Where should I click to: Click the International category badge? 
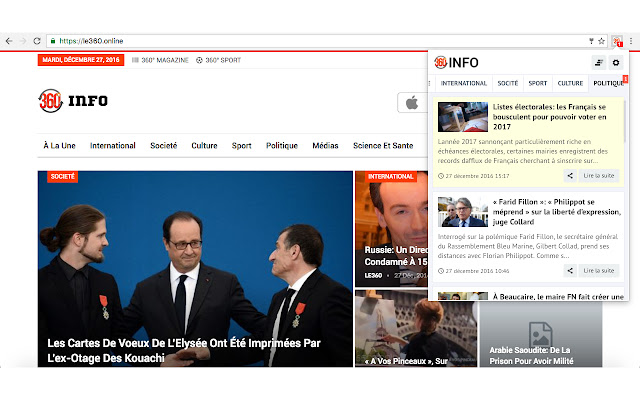(391, 176)
